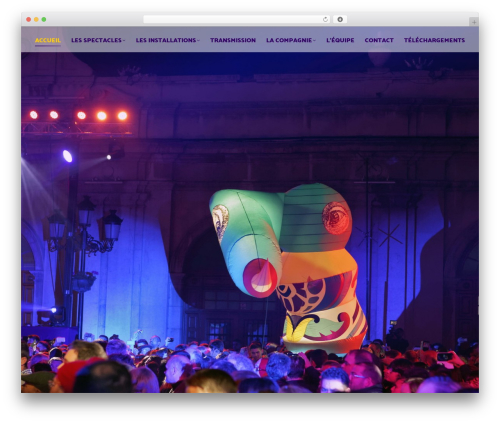The height and width of the screenshot is (423, 500).
Task: Open the Contact page
Action: tap(379, 40)
